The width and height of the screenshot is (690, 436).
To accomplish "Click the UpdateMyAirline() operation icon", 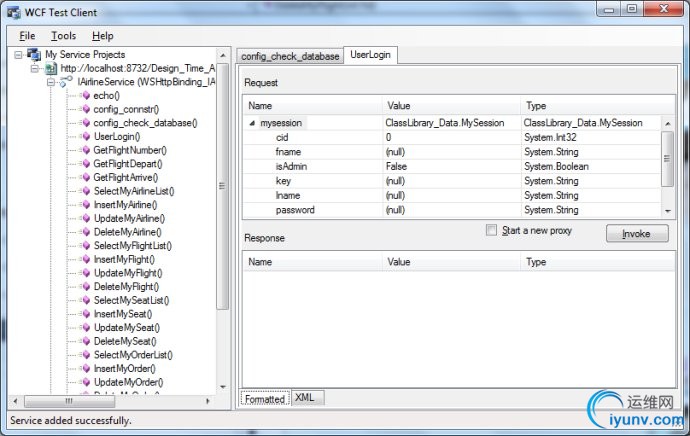I will tap(86, 218).
